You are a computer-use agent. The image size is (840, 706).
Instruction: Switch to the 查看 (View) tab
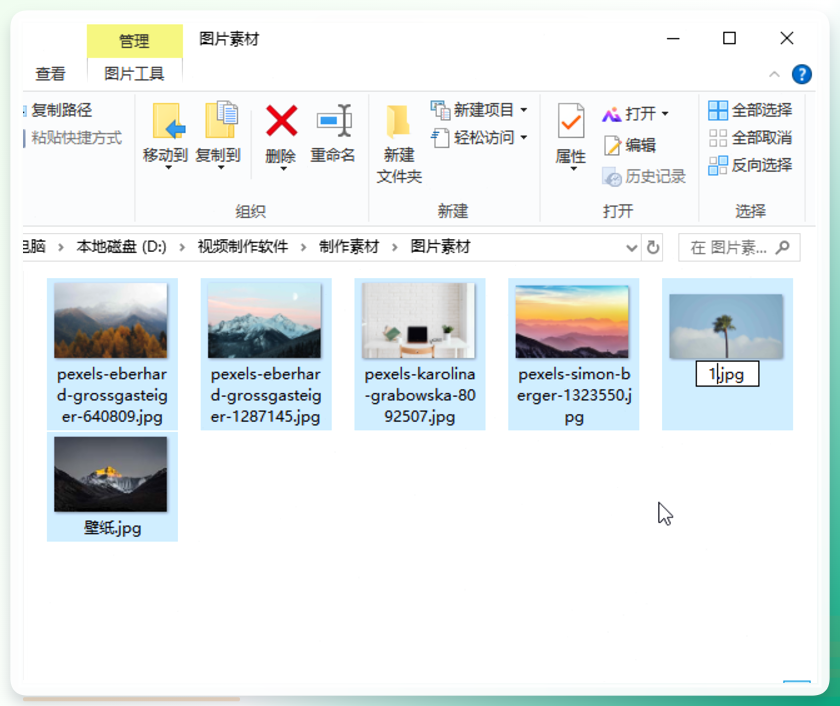(50, 73)
